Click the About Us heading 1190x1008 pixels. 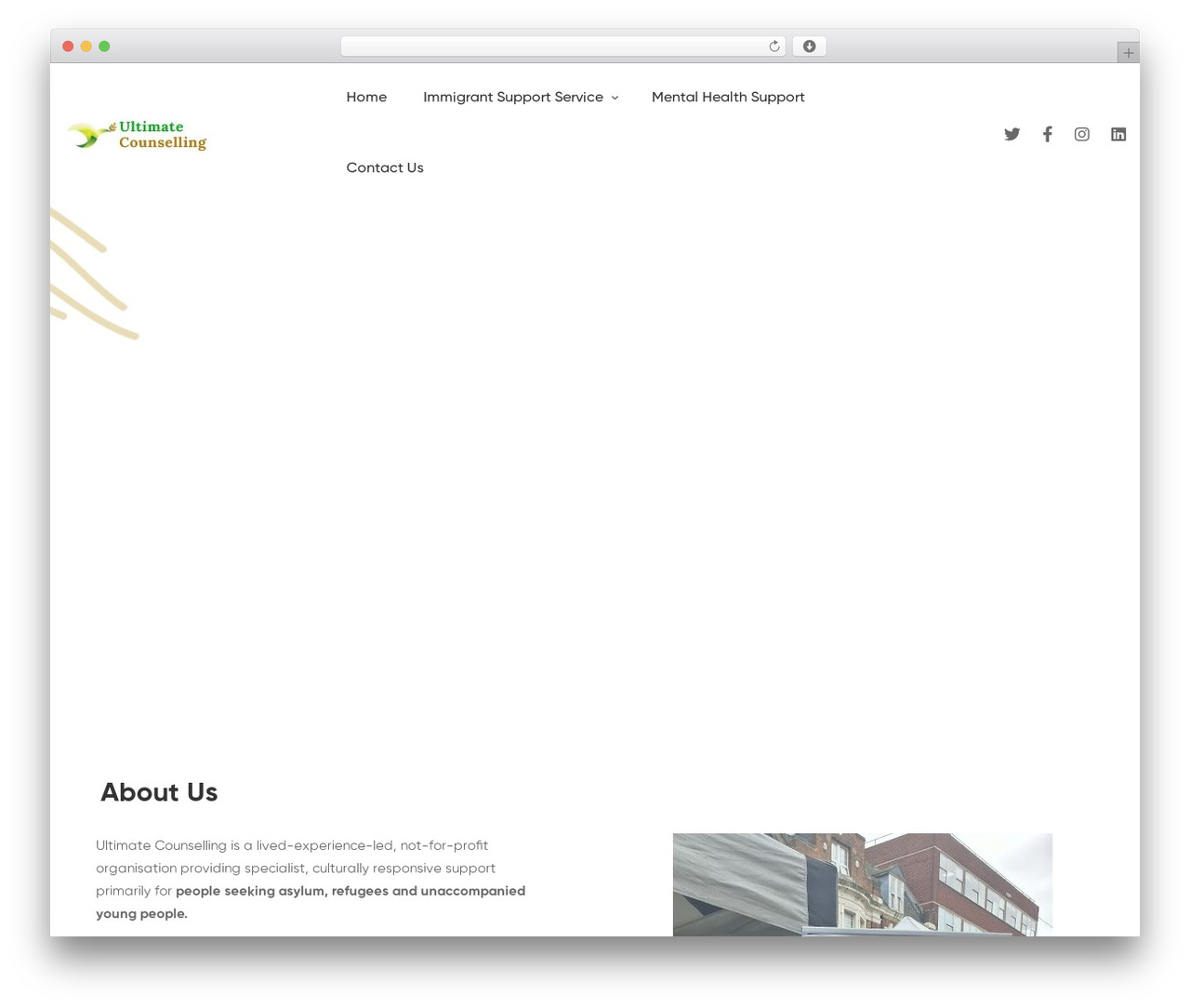click(x=159, y=792)
